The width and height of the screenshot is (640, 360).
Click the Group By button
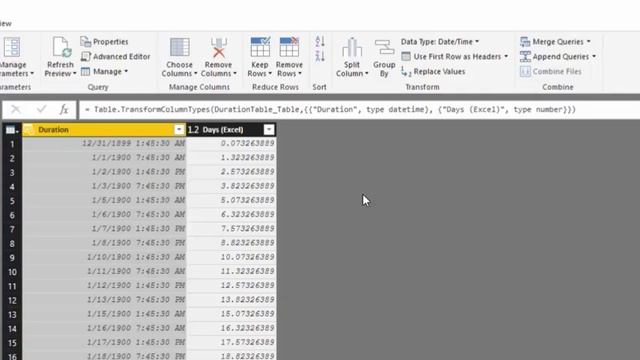tap(384, 57)
